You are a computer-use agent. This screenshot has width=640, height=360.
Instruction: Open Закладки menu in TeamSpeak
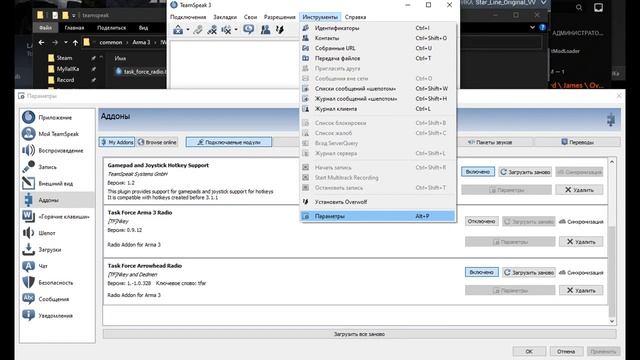pos(225,17)
